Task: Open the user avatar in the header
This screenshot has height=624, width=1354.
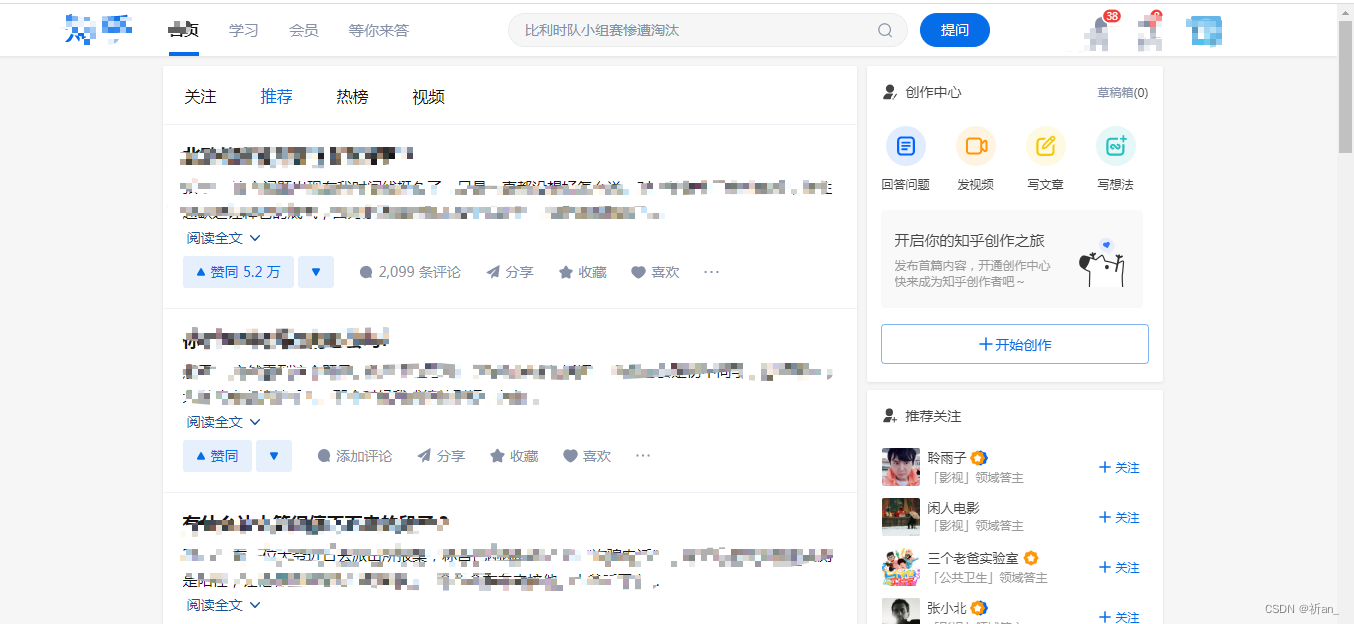Action: pos(1205,31)
